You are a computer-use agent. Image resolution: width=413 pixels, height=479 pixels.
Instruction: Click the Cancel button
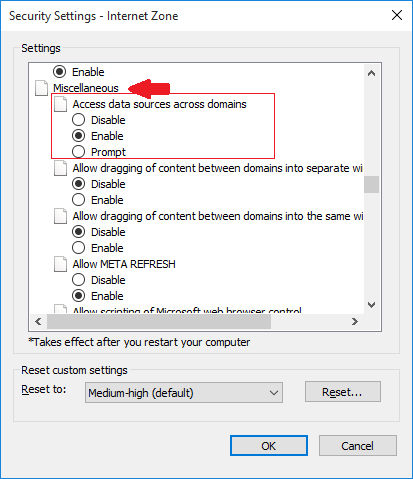pyautogui.click(x=358, y=446)
